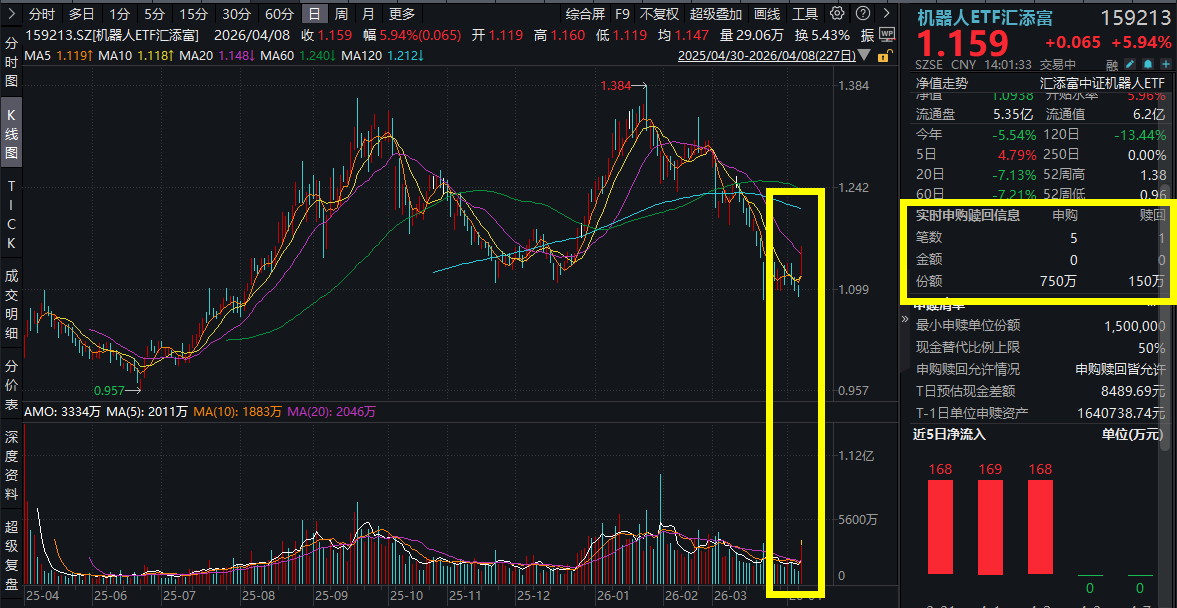Open the date range dropdown triangle
Viewport: 1177px width, 608px height.
coord(863,55)
